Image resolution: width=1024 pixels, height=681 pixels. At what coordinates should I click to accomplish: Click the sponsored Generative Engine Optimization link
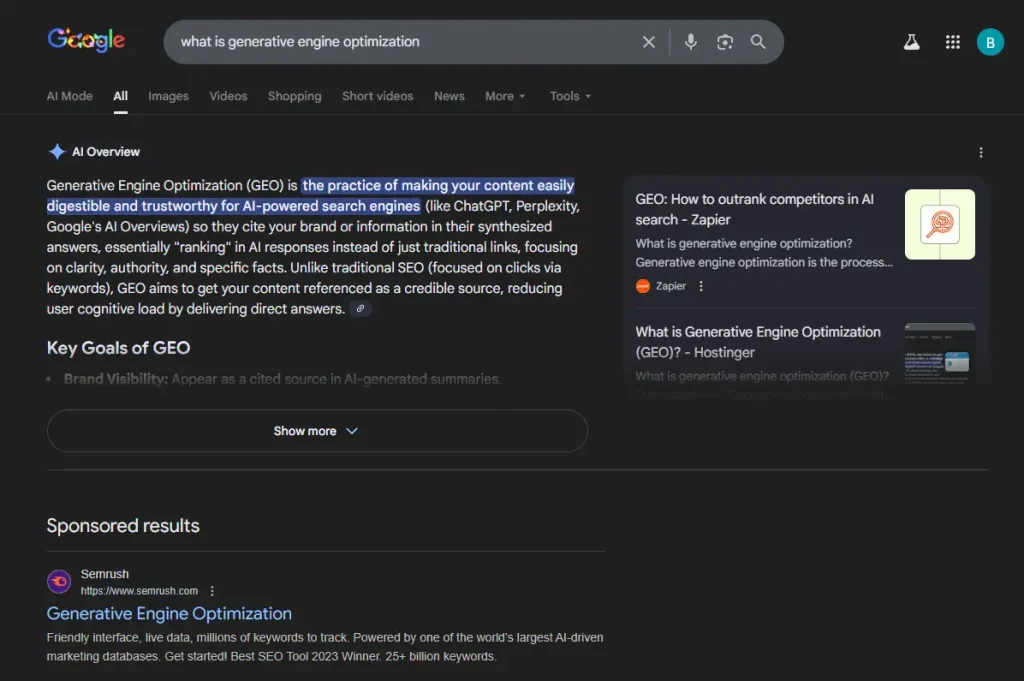click(x=169, y=613)
